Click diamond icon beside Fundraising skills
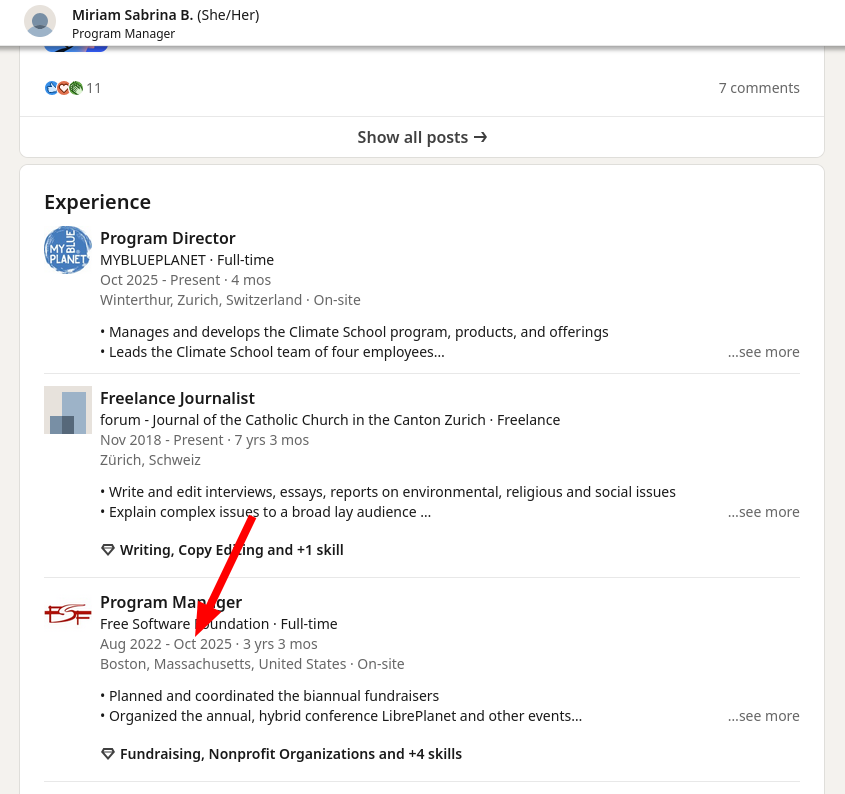Viewport: 845px width, 794px height. pos(108,754)
